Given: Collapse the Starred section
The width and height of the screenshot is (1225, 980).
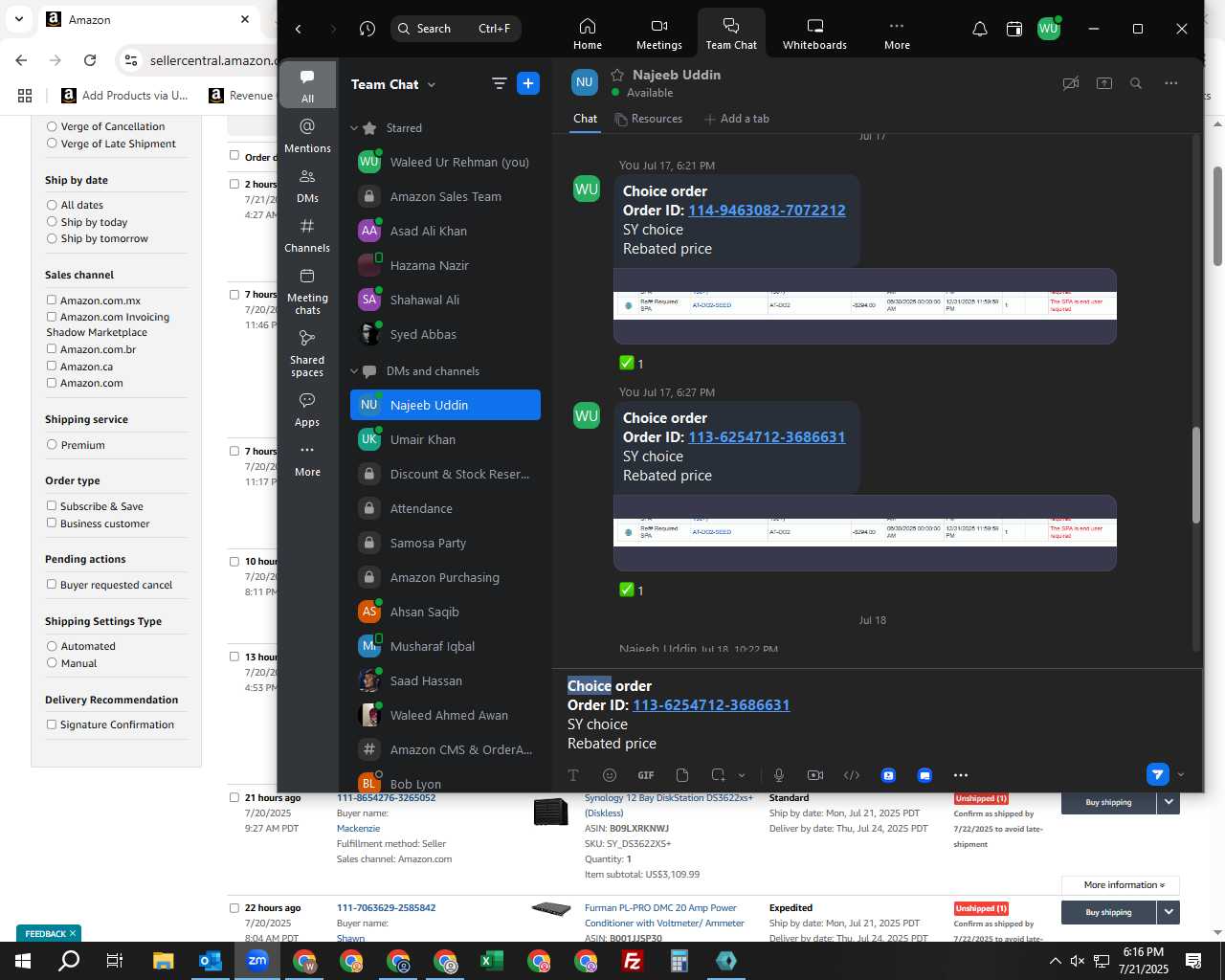Looking at the screenshot, I should point(354,128).
